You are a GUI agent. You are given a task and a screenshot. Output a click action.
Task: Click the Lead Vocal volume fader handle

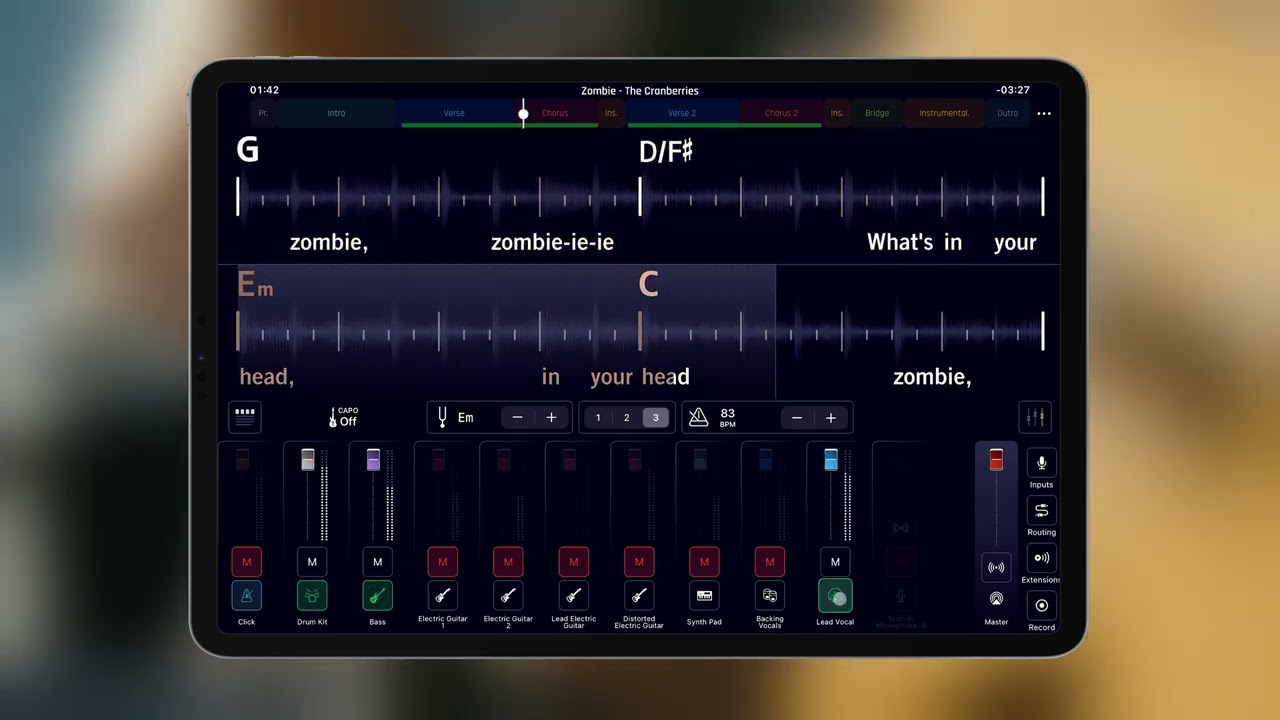click(x=831, y=460)
